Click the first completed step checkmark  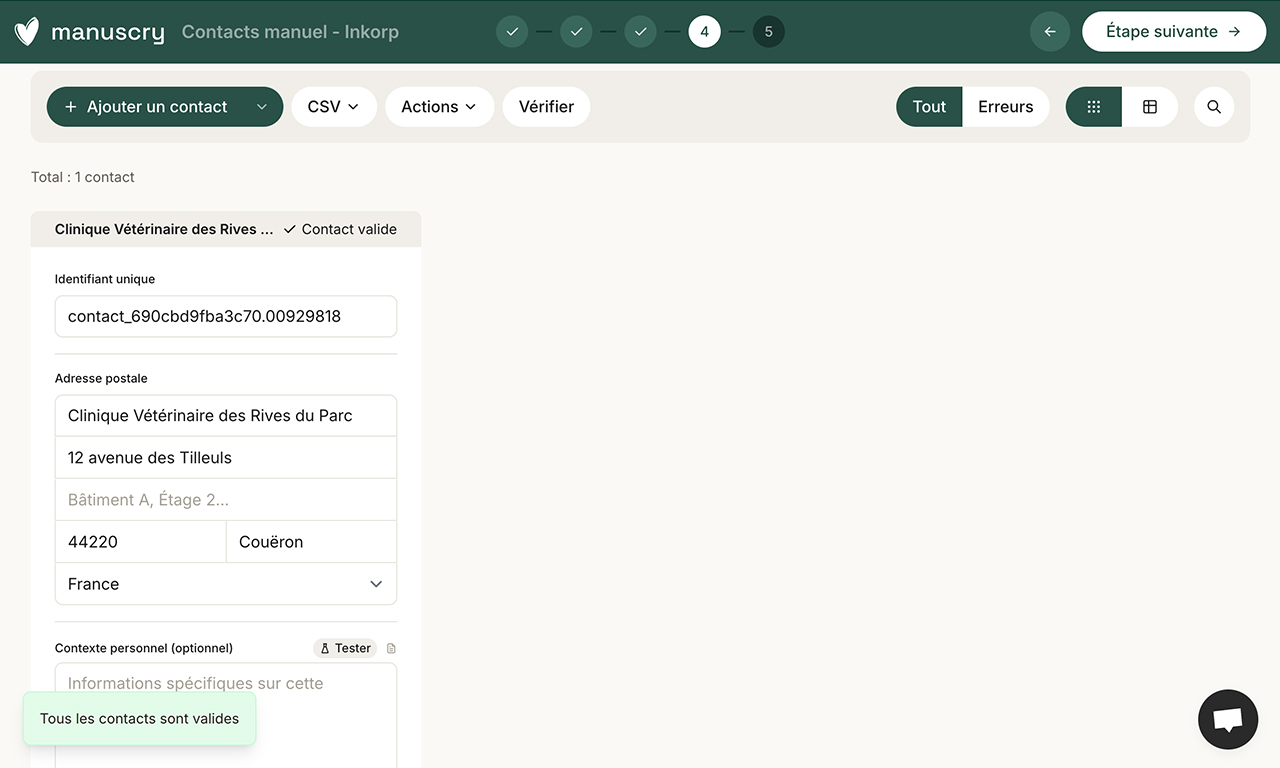tap(512, 31)
